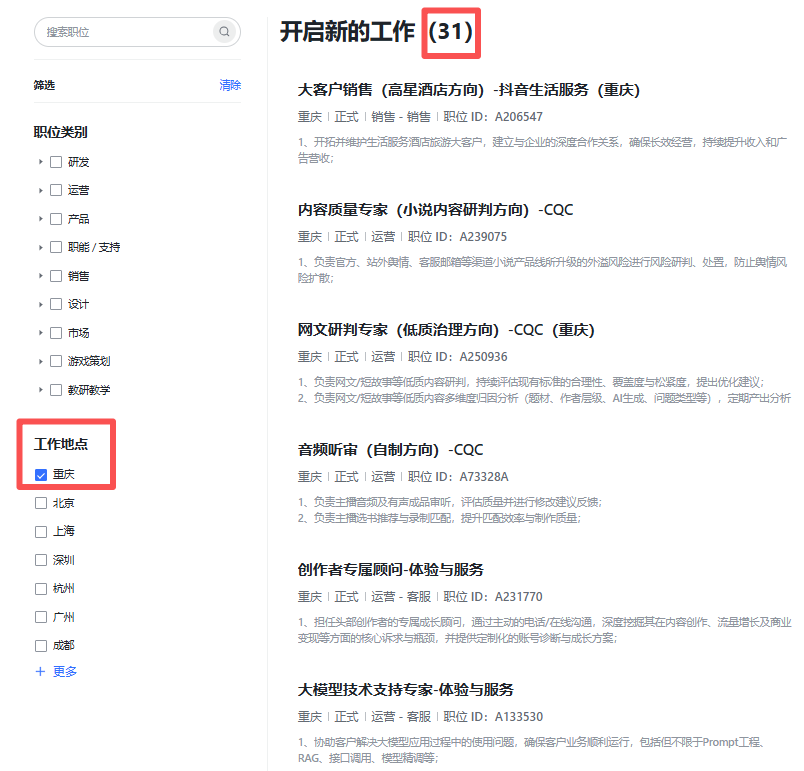
Task: Expand the 产品 category arrow
Action: coord(41,219)
